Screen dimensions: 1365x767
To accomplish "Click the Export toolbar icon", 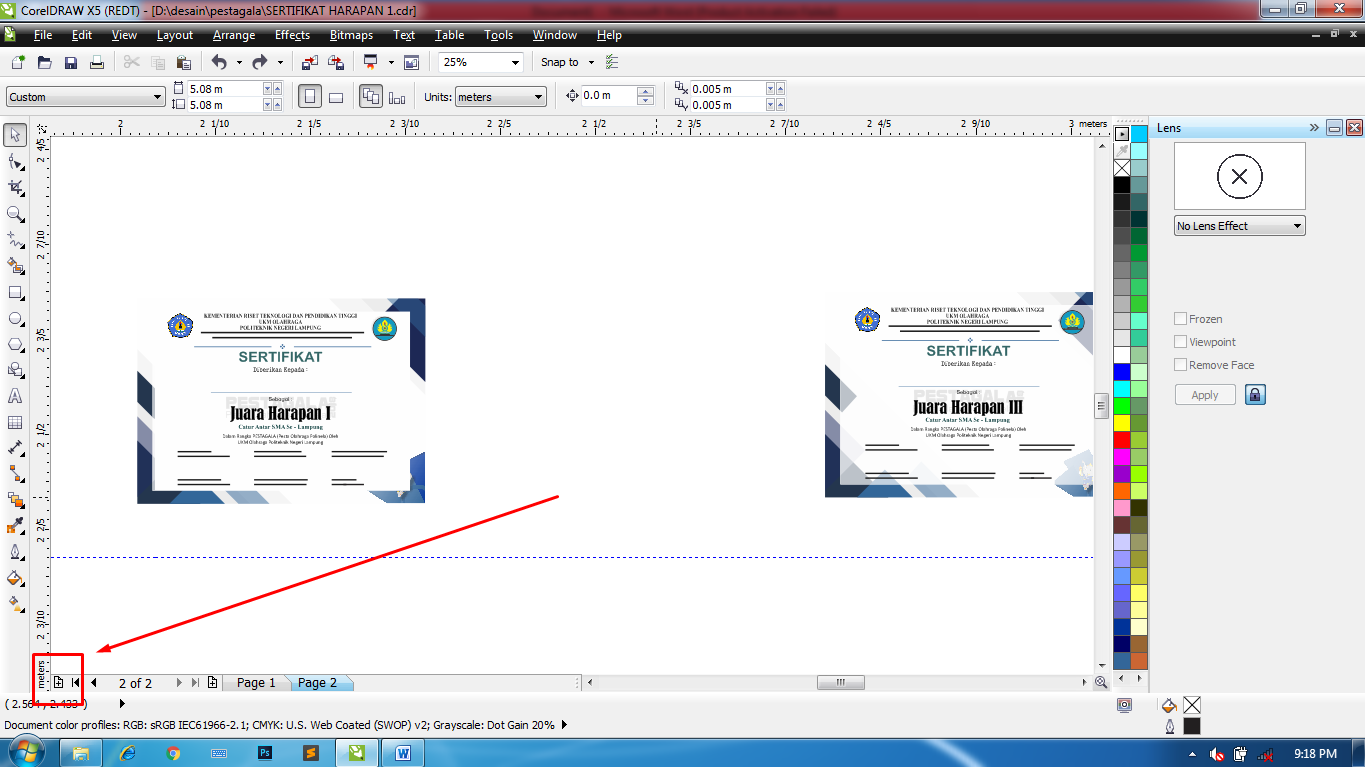I will point(336,61).
